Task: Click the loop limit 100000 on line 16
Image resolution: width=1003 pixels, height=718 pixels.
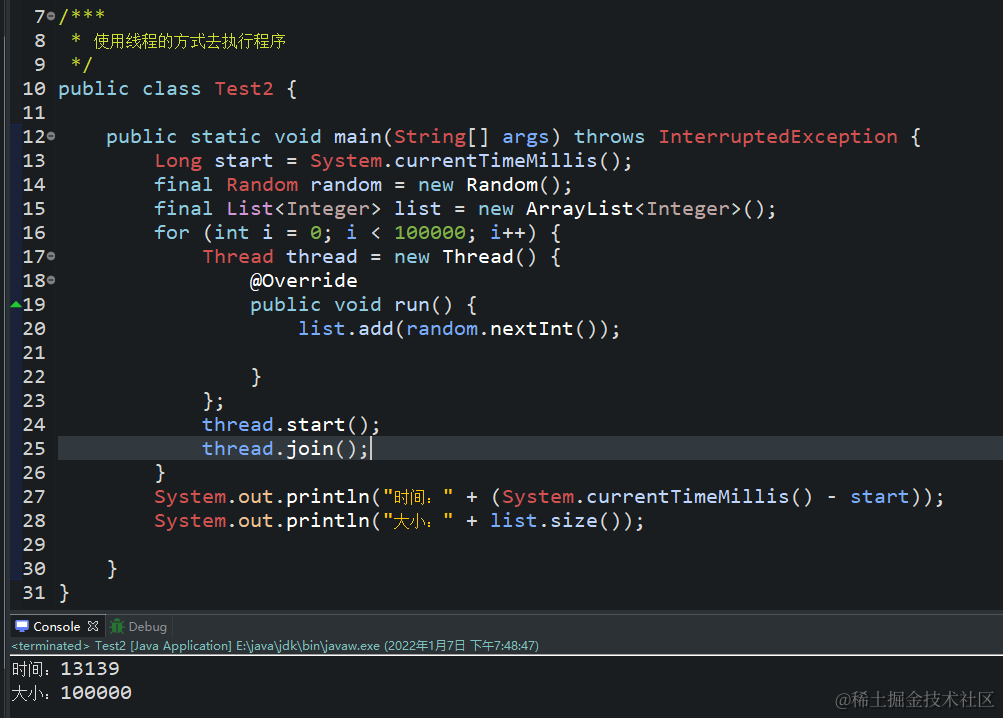Action: [x=430, y=233]
